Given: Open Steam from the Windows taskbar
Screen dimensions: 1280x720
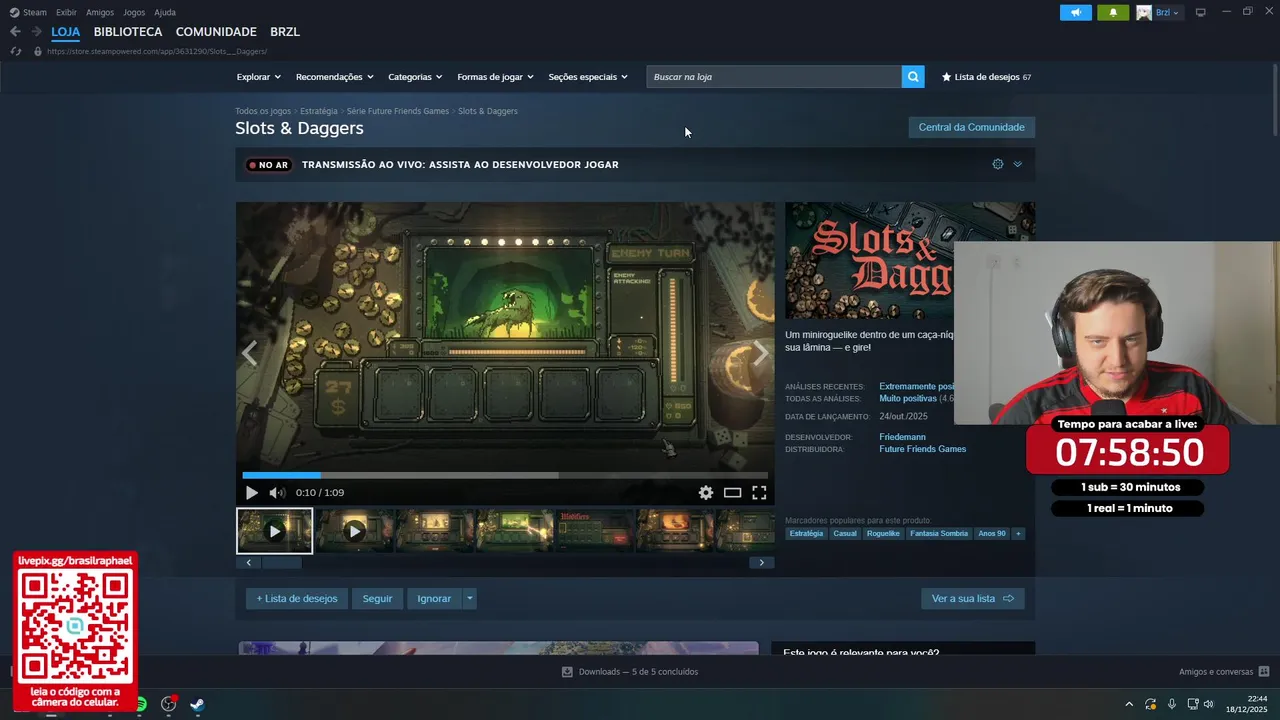Looking at the screenshot, I should click(197, 704).
